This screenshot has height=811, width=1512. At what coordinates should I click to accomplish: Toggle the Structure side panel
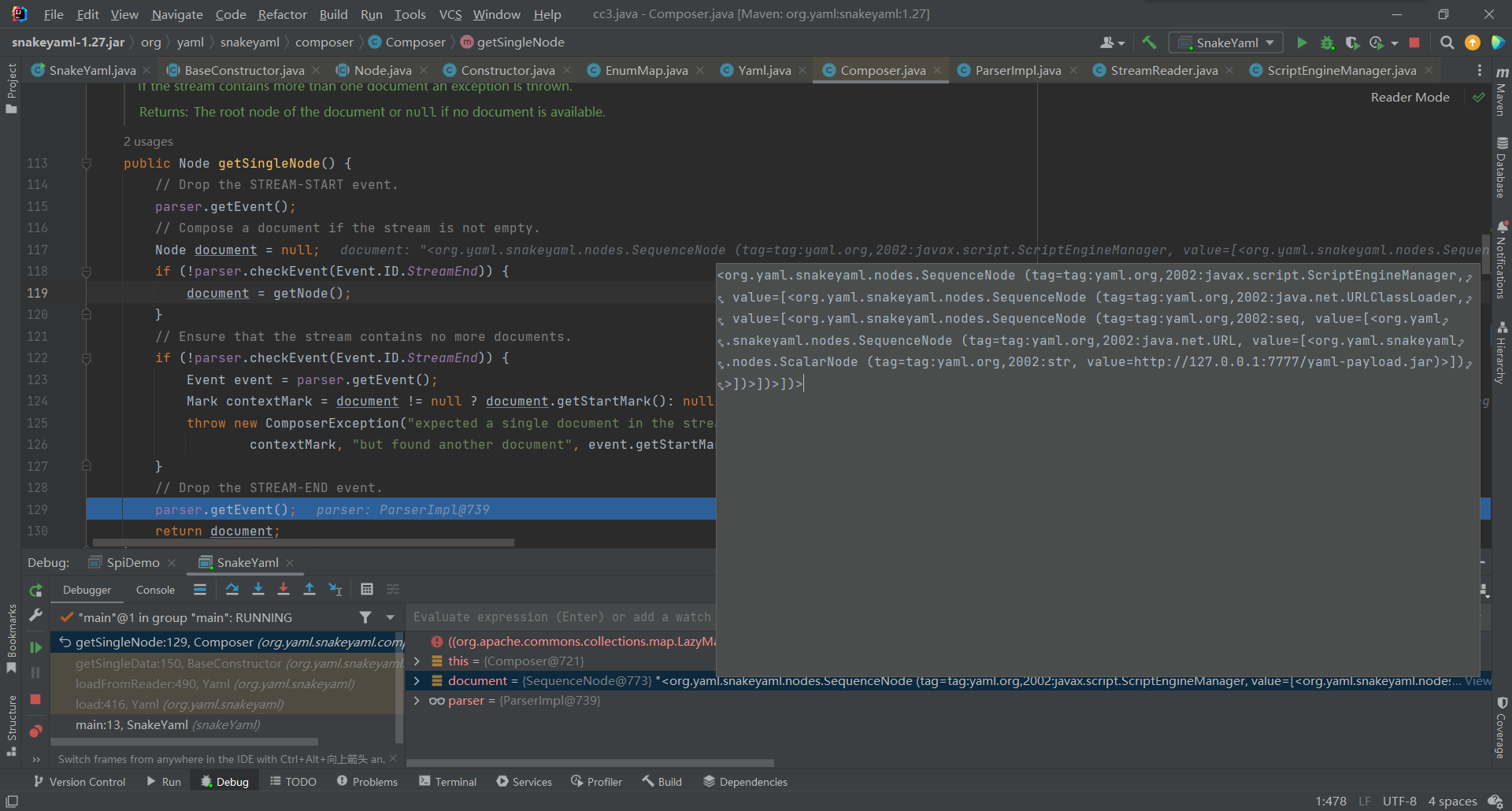pyautogui.click(x=11, y=725)
